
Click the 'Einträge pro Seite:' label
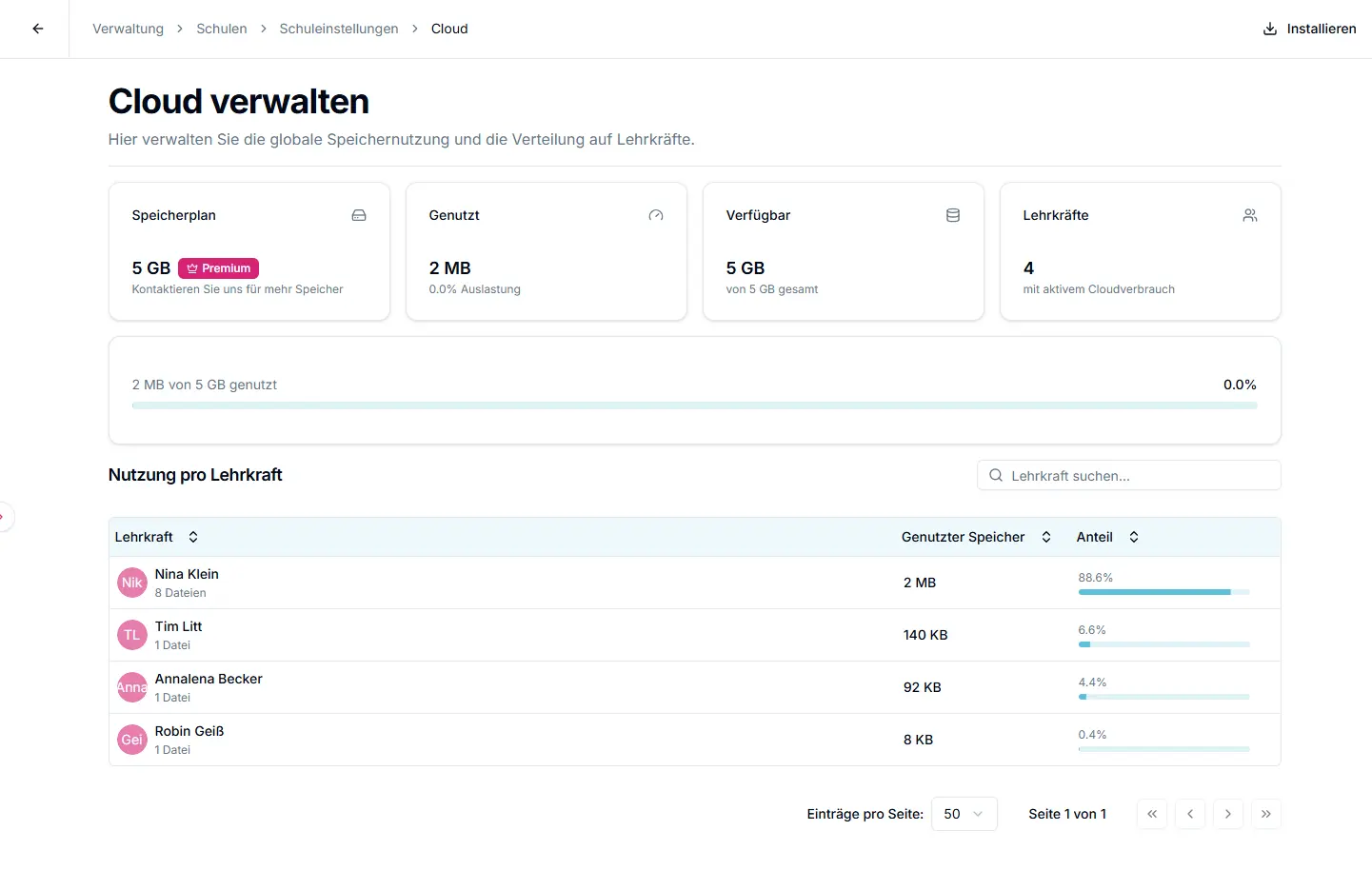tap(865, 814)
